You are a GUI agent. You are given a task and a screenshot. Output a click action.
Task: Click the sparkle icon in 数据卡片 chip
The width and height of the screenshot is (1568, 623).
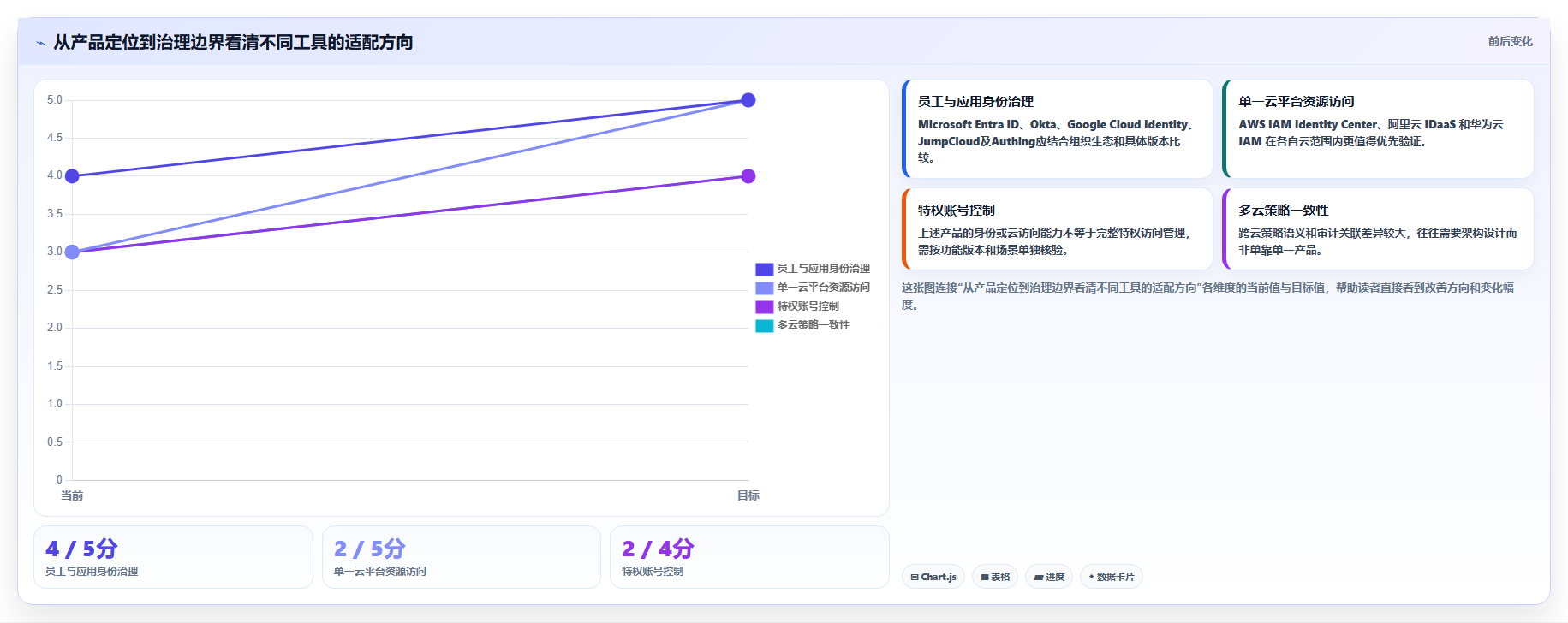pos(1091,577)
